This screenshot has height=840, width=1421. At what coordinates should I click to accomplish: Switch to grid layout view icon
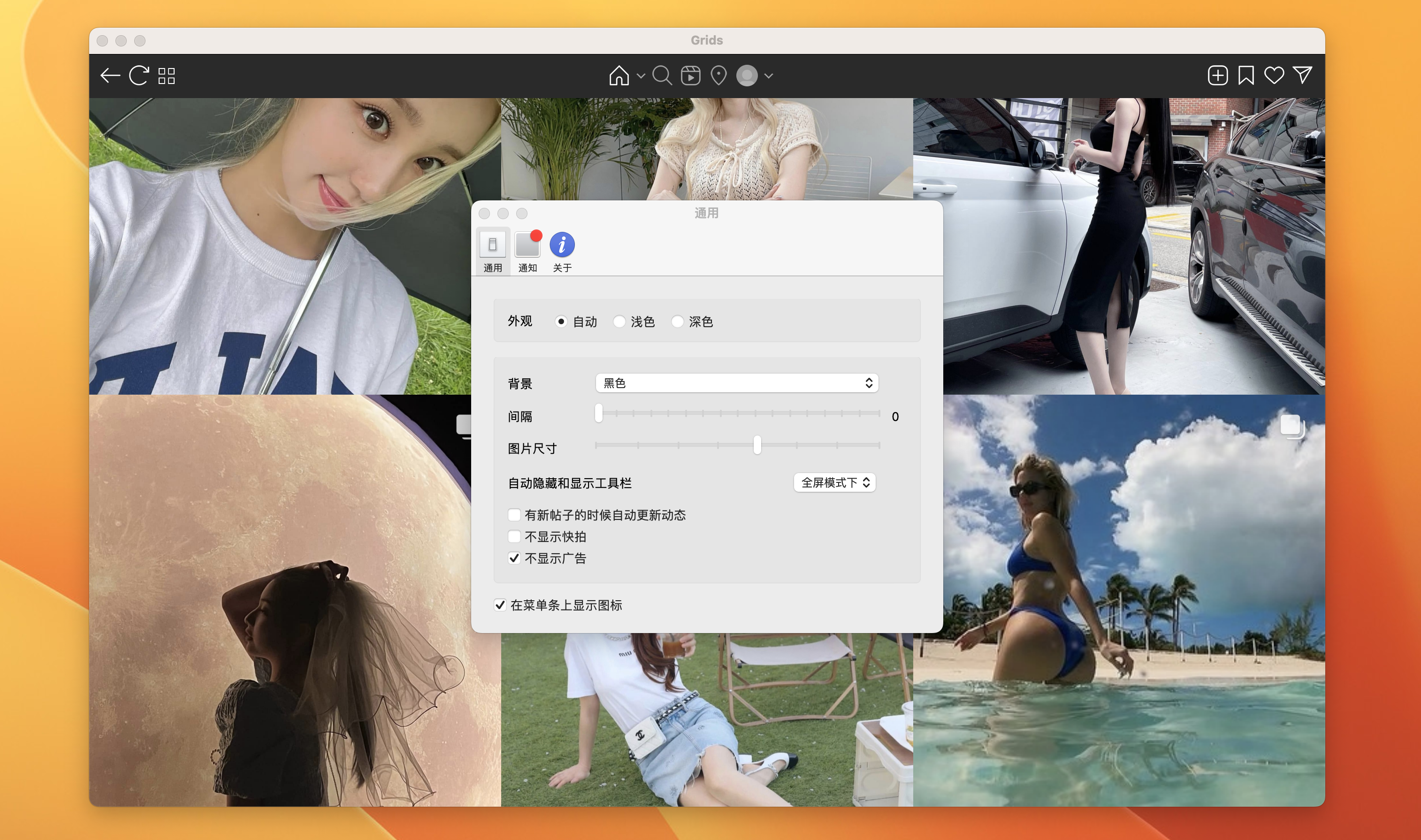(167, 76)
